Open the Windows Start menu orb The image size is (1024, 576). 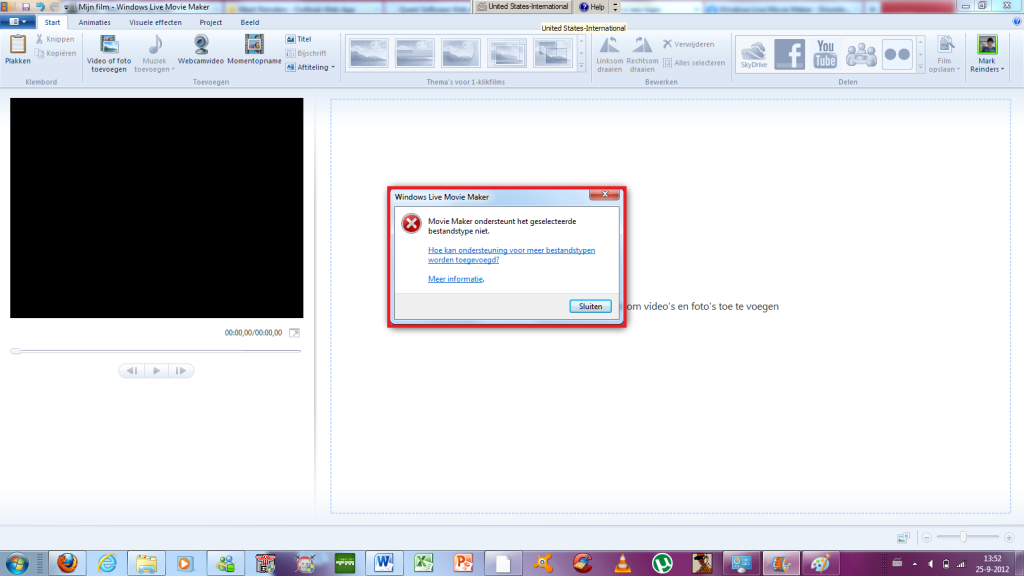[17, 563]
